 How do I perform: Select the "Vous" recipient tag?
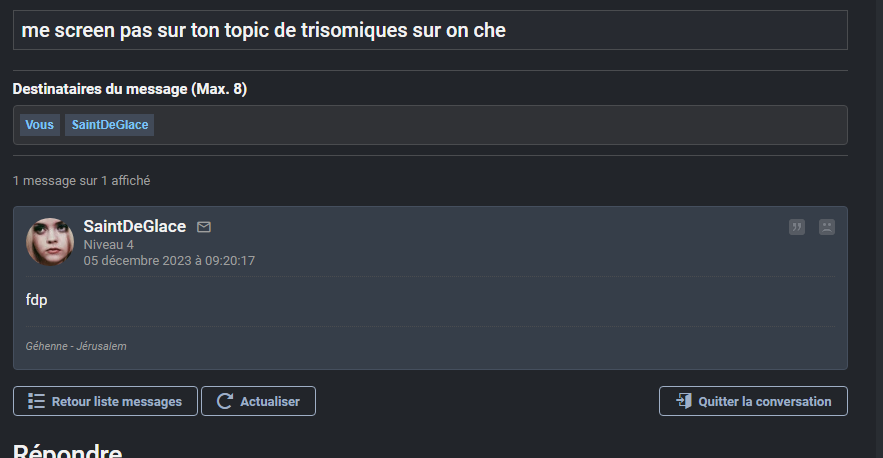pos(40,125)
